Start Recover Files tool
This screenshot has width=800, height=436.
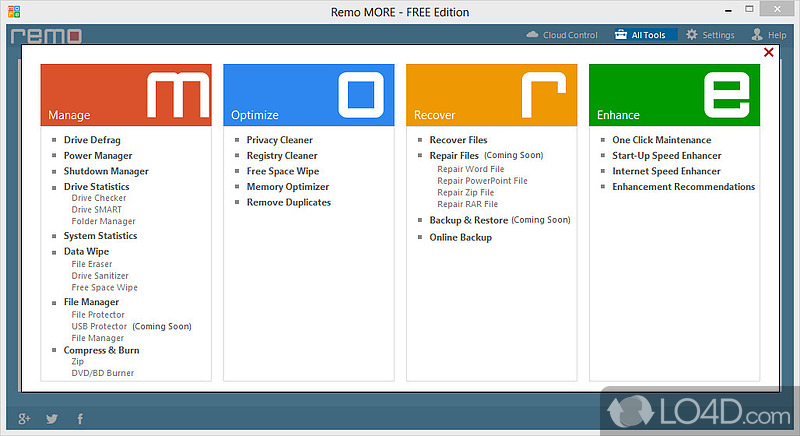click(458, 140)
